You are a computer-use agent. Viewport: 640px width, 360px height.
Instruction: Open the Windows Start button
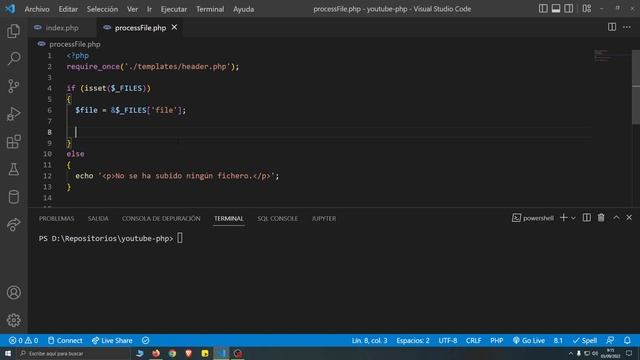(8, 353)
